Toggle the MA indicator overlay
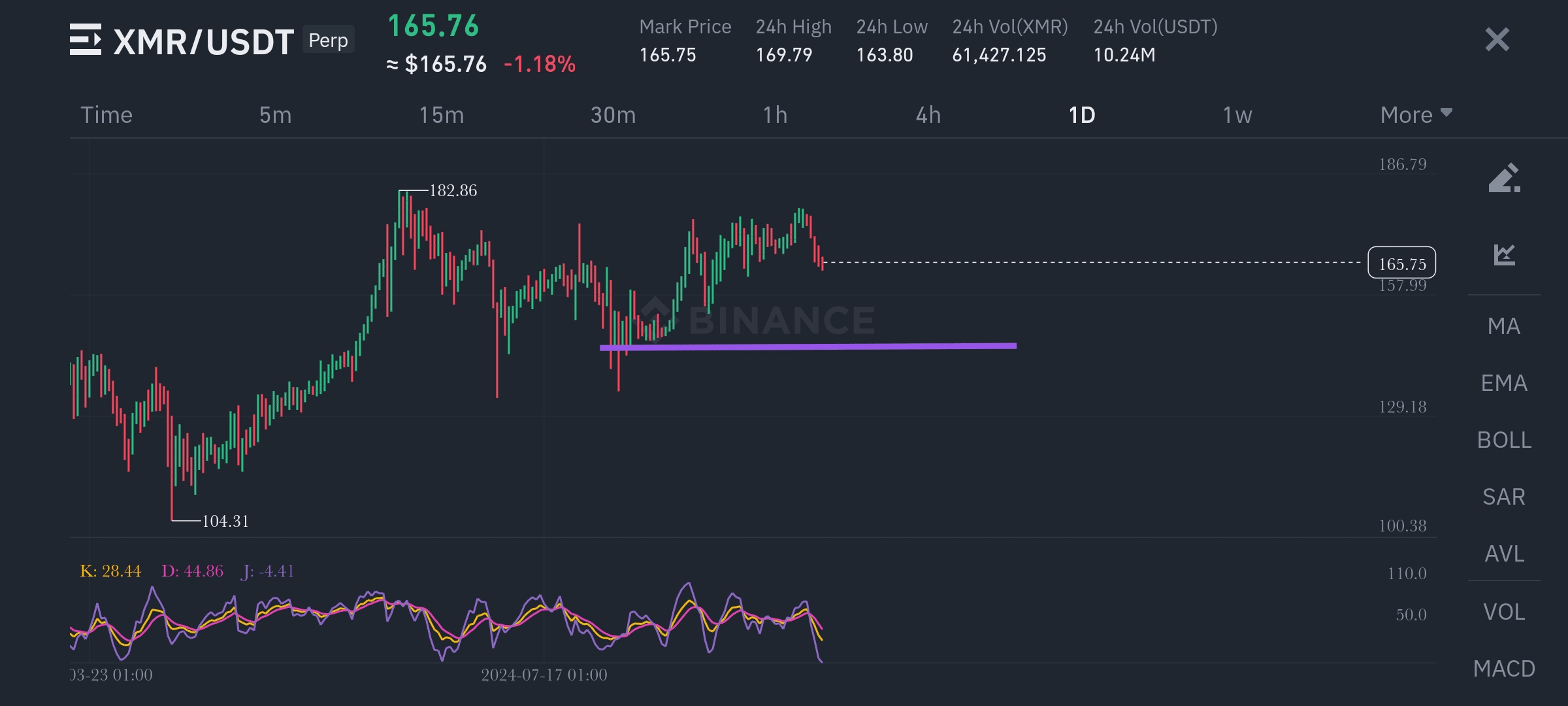Screen dimensions: 1568x706 click(x=1504, y=326)
